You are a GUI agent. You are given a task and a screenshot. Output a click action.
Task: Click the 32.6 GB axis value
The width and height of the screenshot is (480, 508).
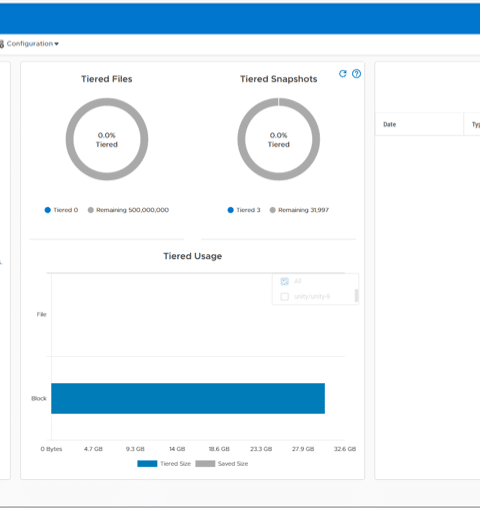[x=345, y=449]
